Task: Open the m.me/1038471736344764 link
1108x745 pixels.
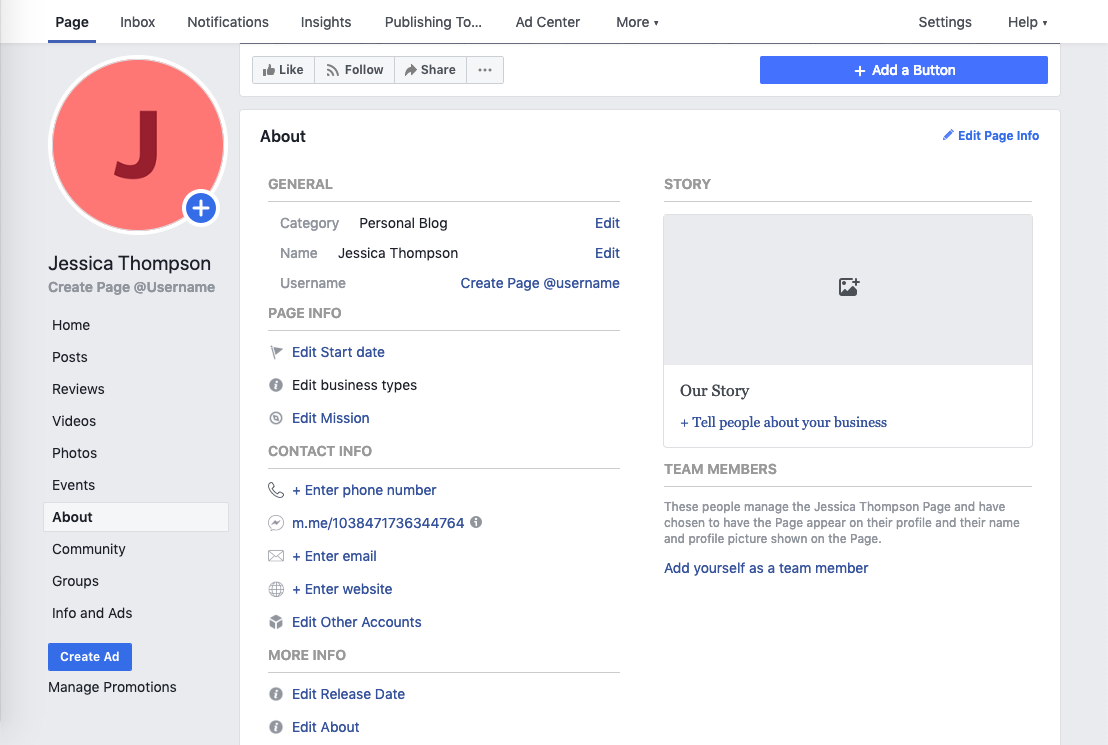Action: pos(378,523)
